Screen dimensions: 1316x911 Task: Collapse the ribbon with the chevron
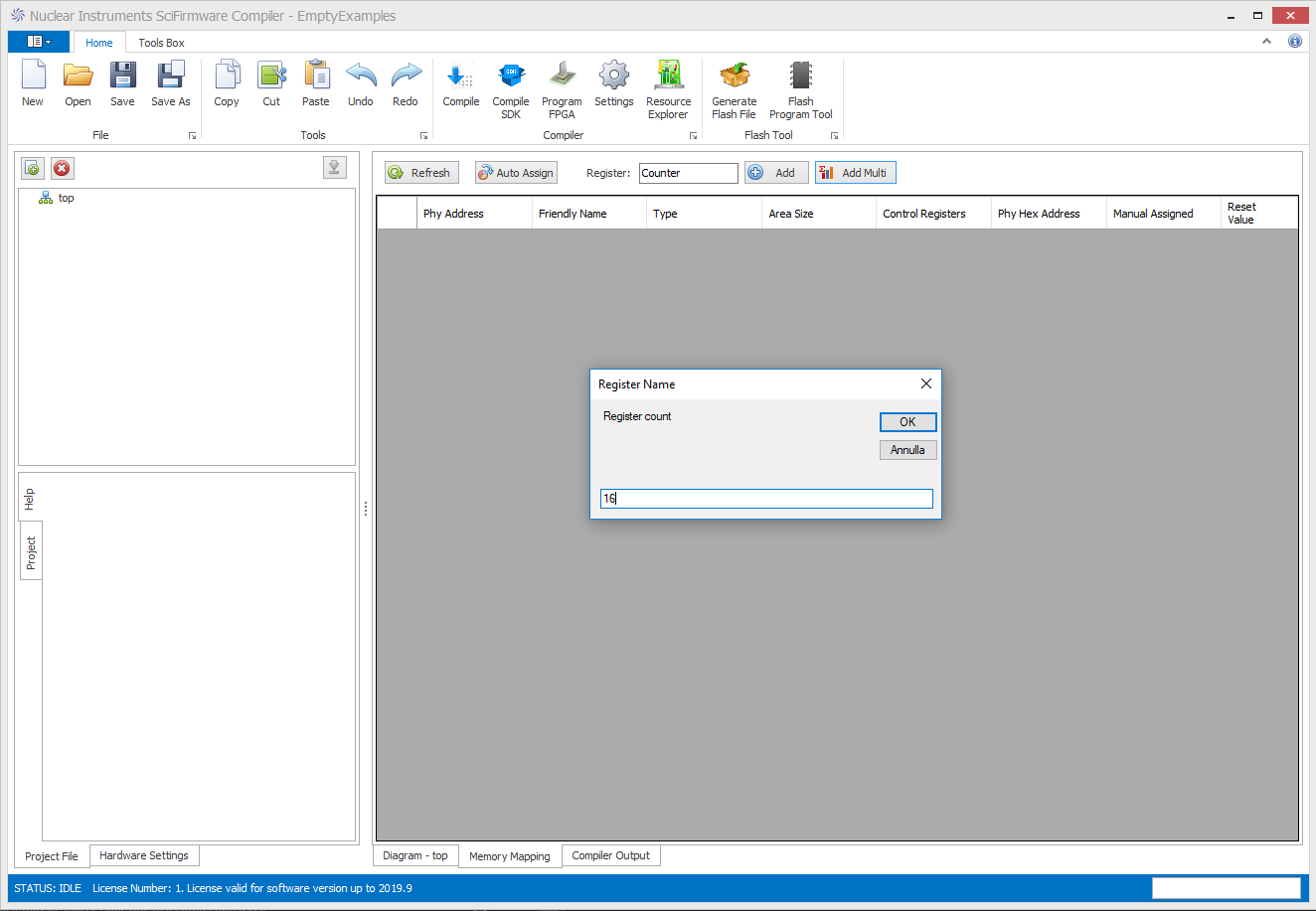pos(1266,41)
